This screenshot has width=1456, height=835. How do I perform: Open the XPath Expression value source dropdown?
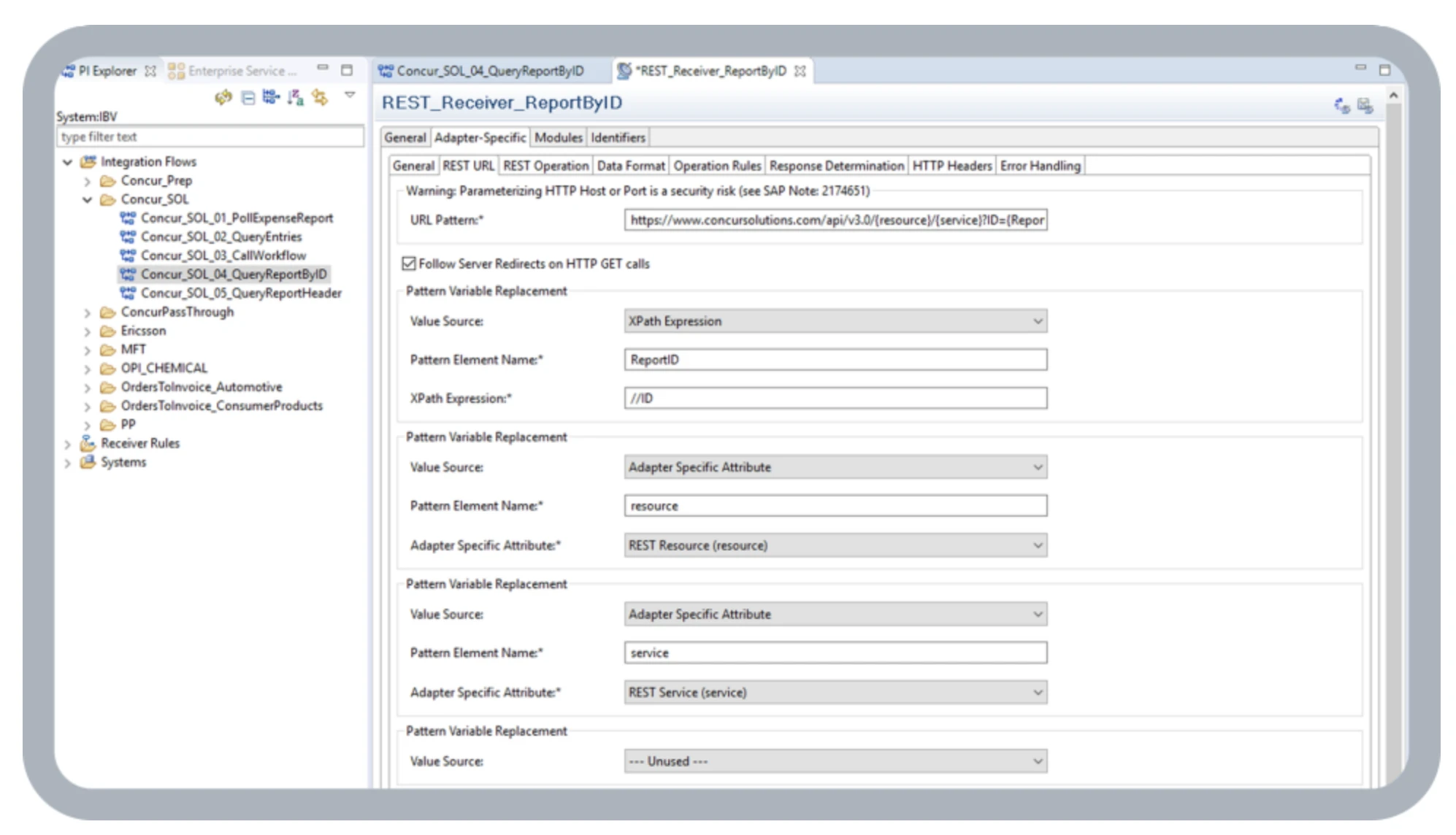[x=835, y=321]
